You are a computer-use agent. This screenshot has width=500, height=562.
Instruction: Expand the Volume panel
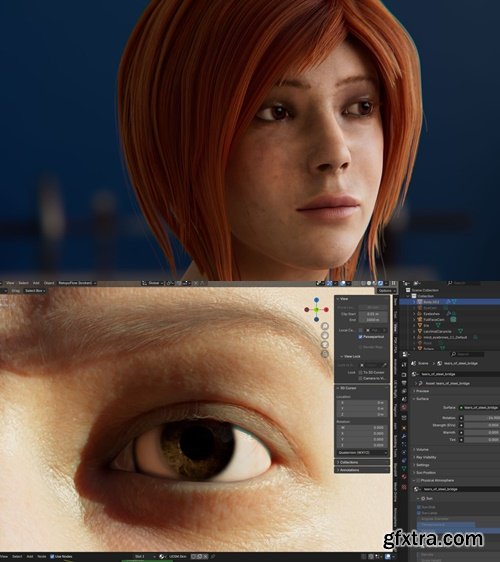tap(422, 449)
